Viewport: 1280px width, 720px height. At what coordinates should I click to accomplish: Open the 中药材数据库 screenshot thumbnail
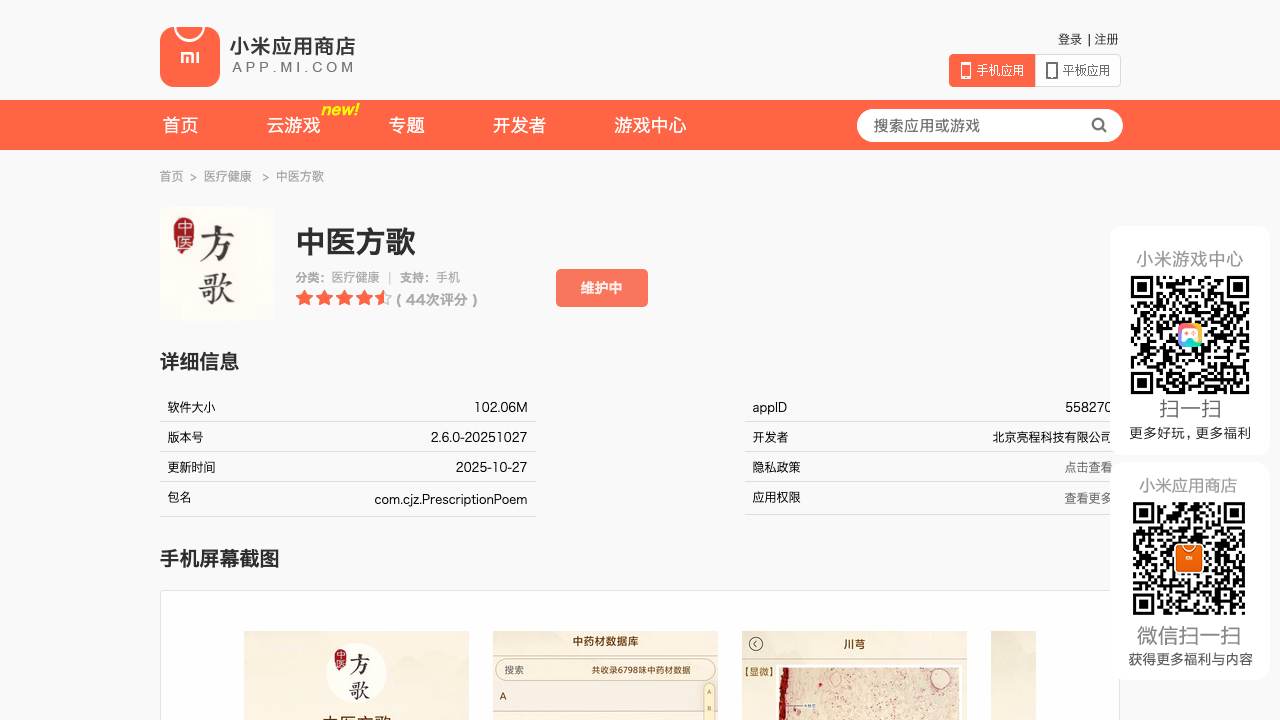(605, 675)
